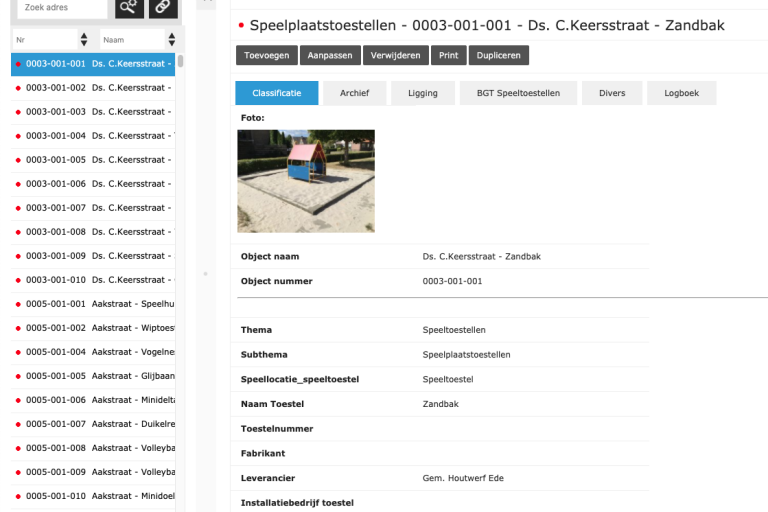Switch to the Archief tab
The width and height of the screenshot is (768, 512).
coord(355,93)
